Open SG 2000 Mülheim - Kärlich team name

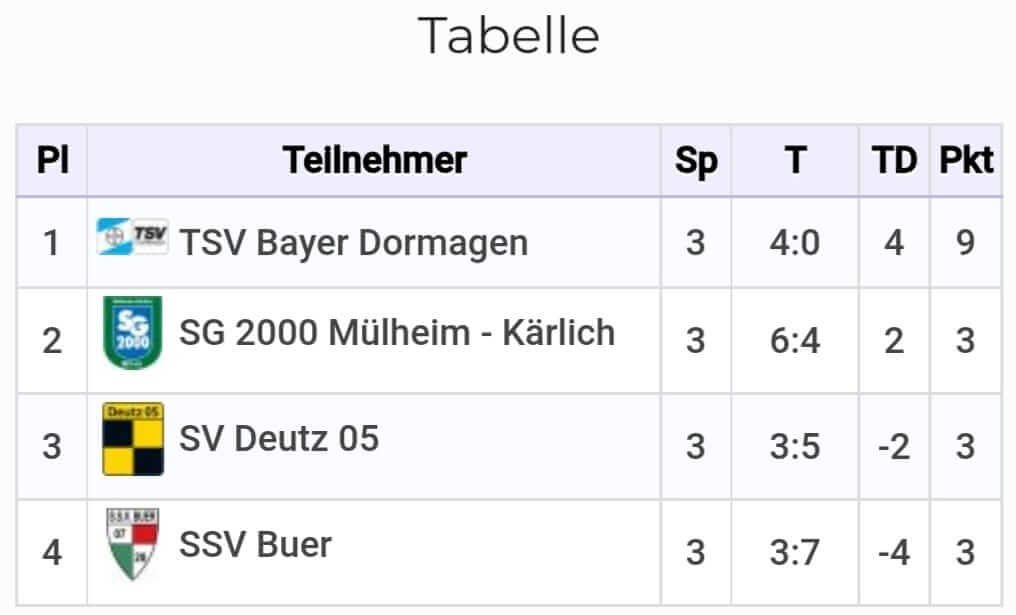[397, 332]
